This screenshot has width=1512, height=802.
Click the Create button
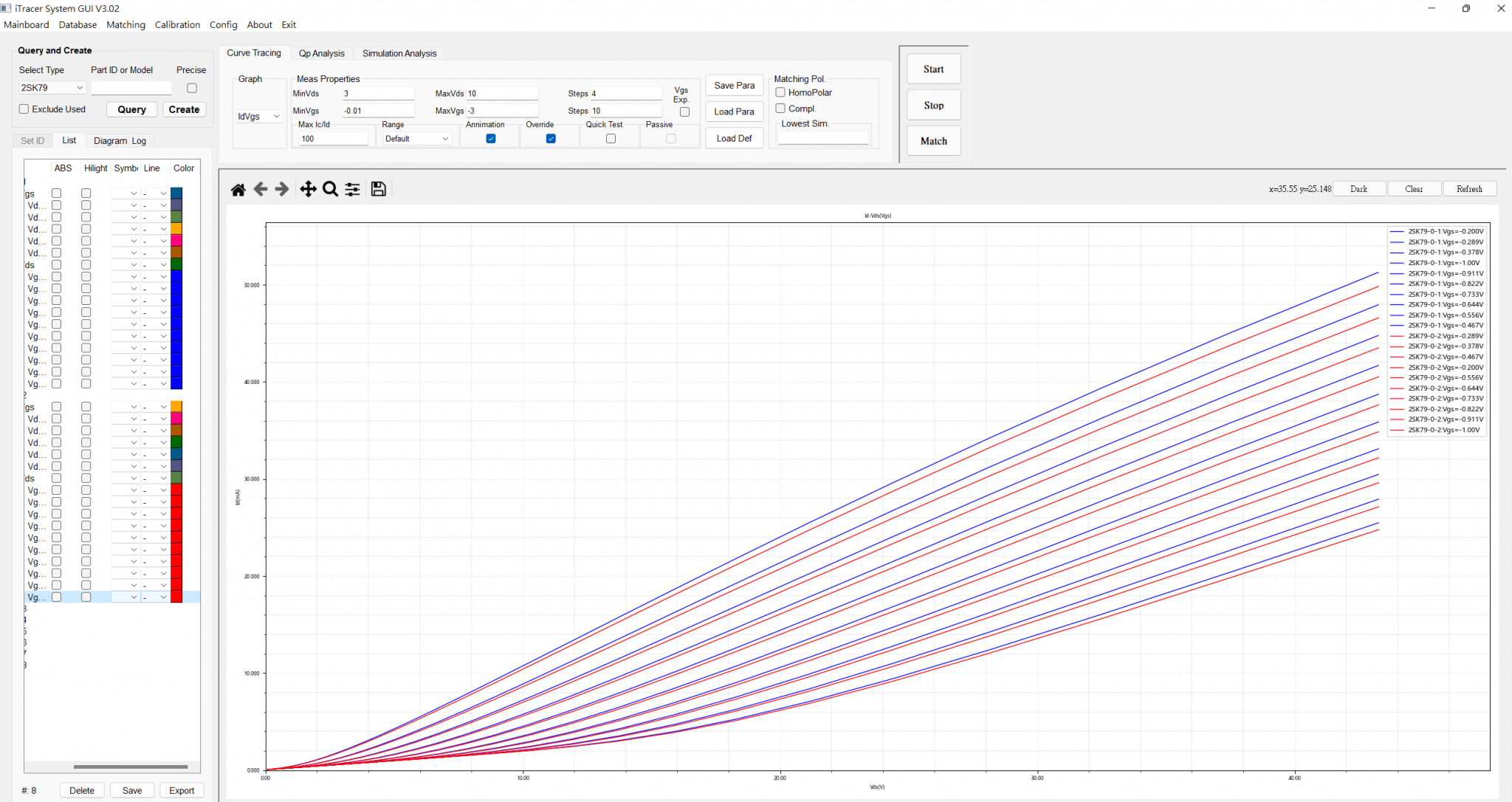click(x=184, y=109)
